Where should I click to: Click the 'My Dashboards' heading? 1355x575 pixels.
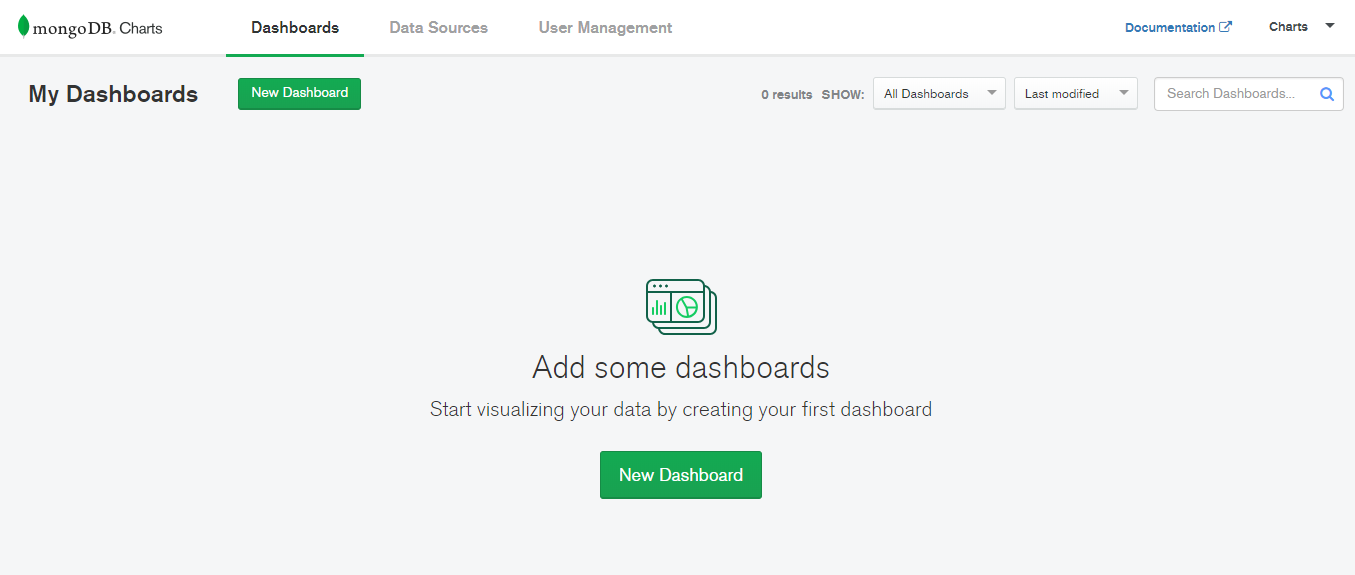(113, 94)
